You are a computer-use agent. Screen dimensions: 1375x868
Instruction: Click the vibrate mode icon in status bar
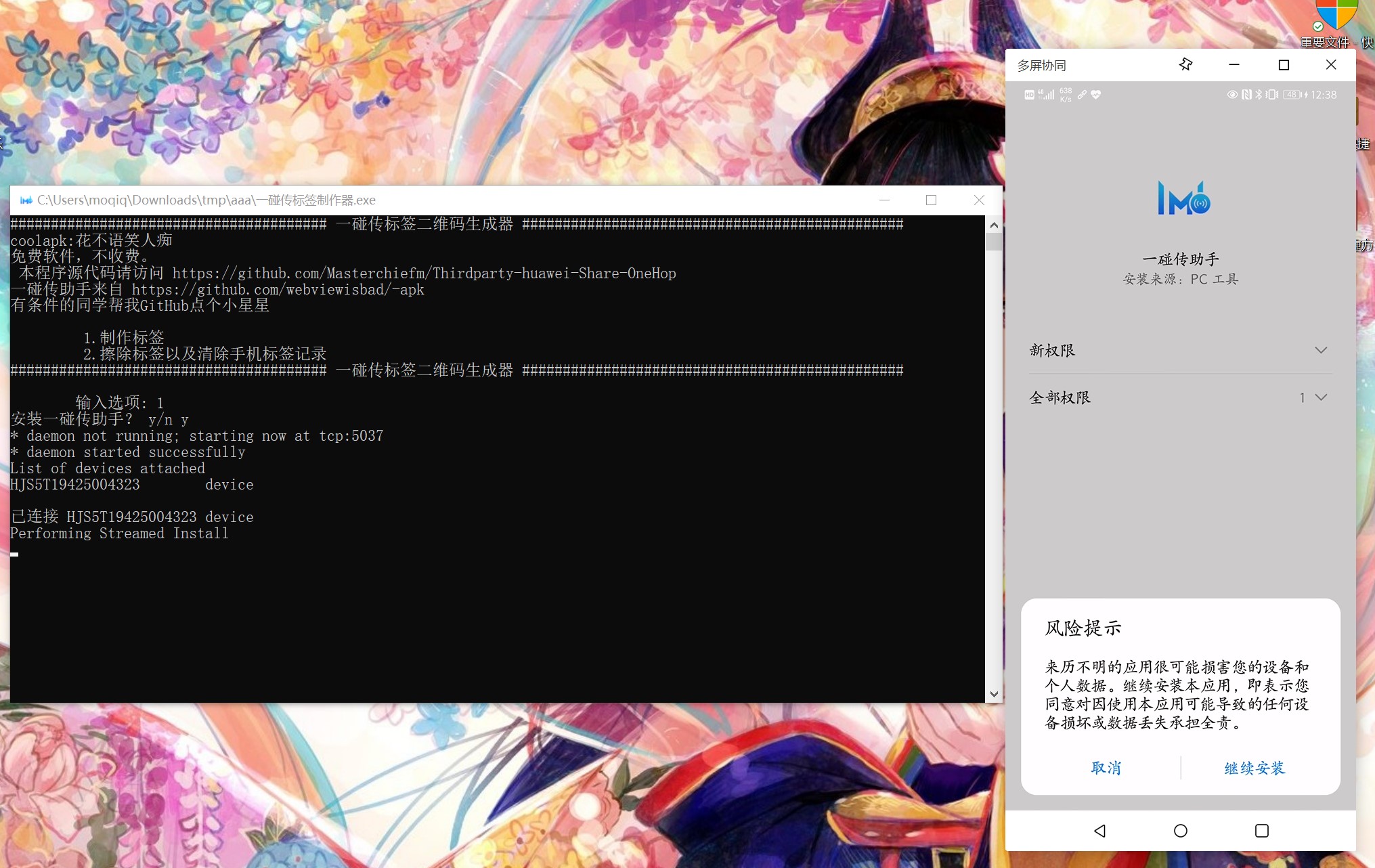1272,95
